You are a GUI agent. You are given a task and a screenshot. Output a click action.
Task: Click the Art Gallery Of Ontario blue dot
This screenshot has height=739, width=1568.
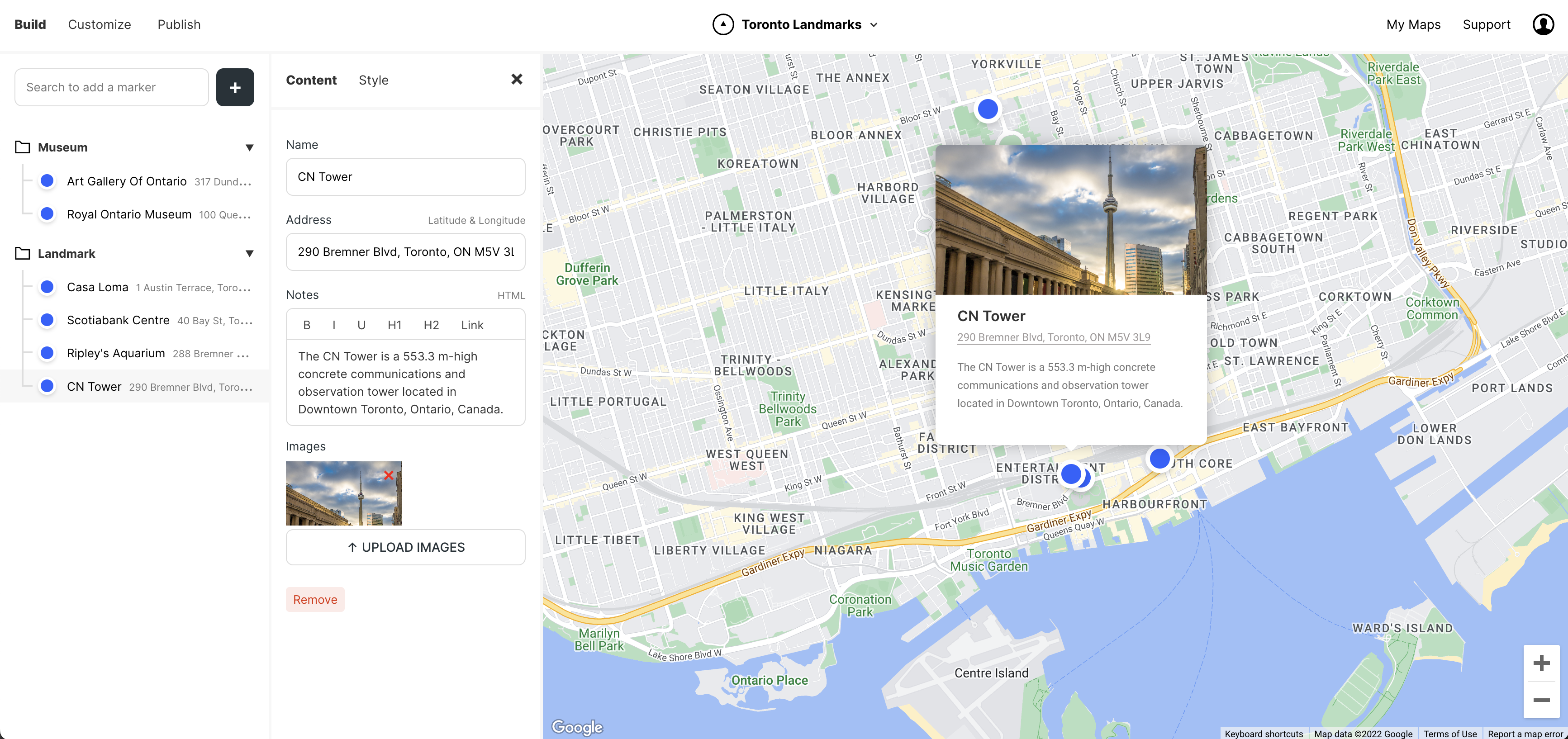point(47,181)
